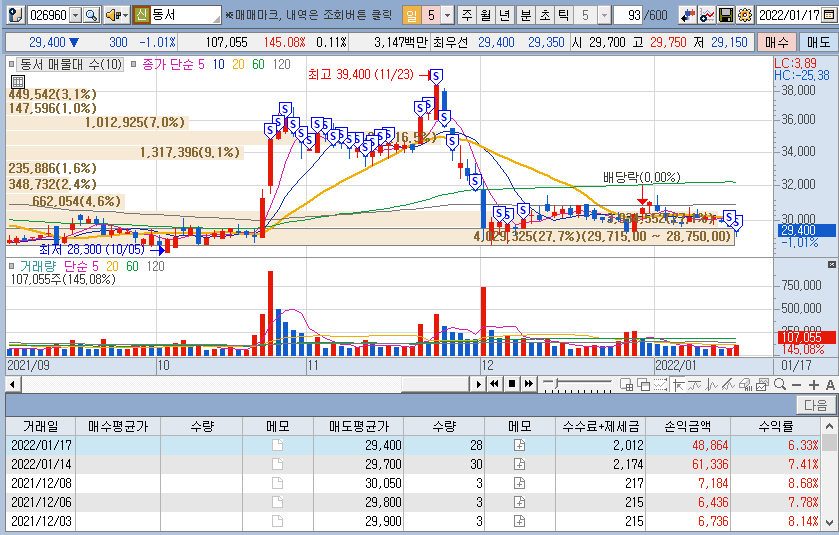Image resolution: width=839 pixels, height=535 pixels.
Task: Click the minus zoom-out icon
Action: [797, 385]
